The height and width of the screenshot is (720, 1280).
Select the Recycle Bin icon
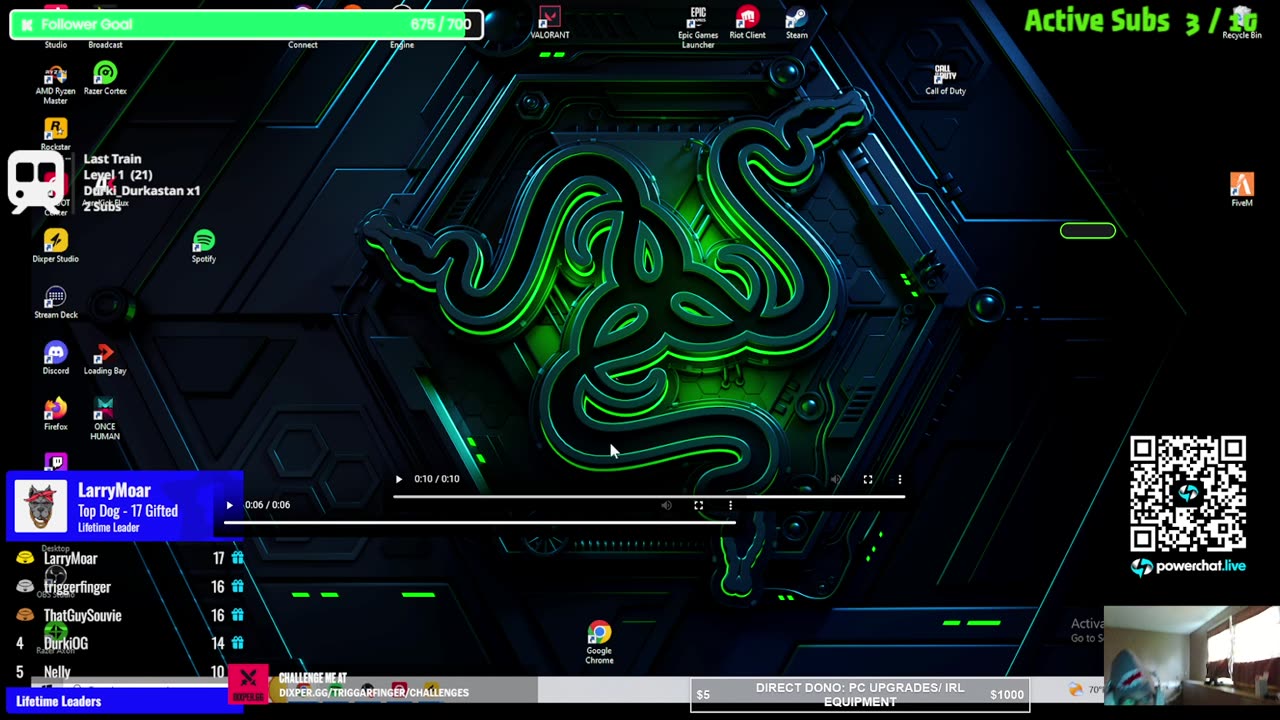point(1242,24)
